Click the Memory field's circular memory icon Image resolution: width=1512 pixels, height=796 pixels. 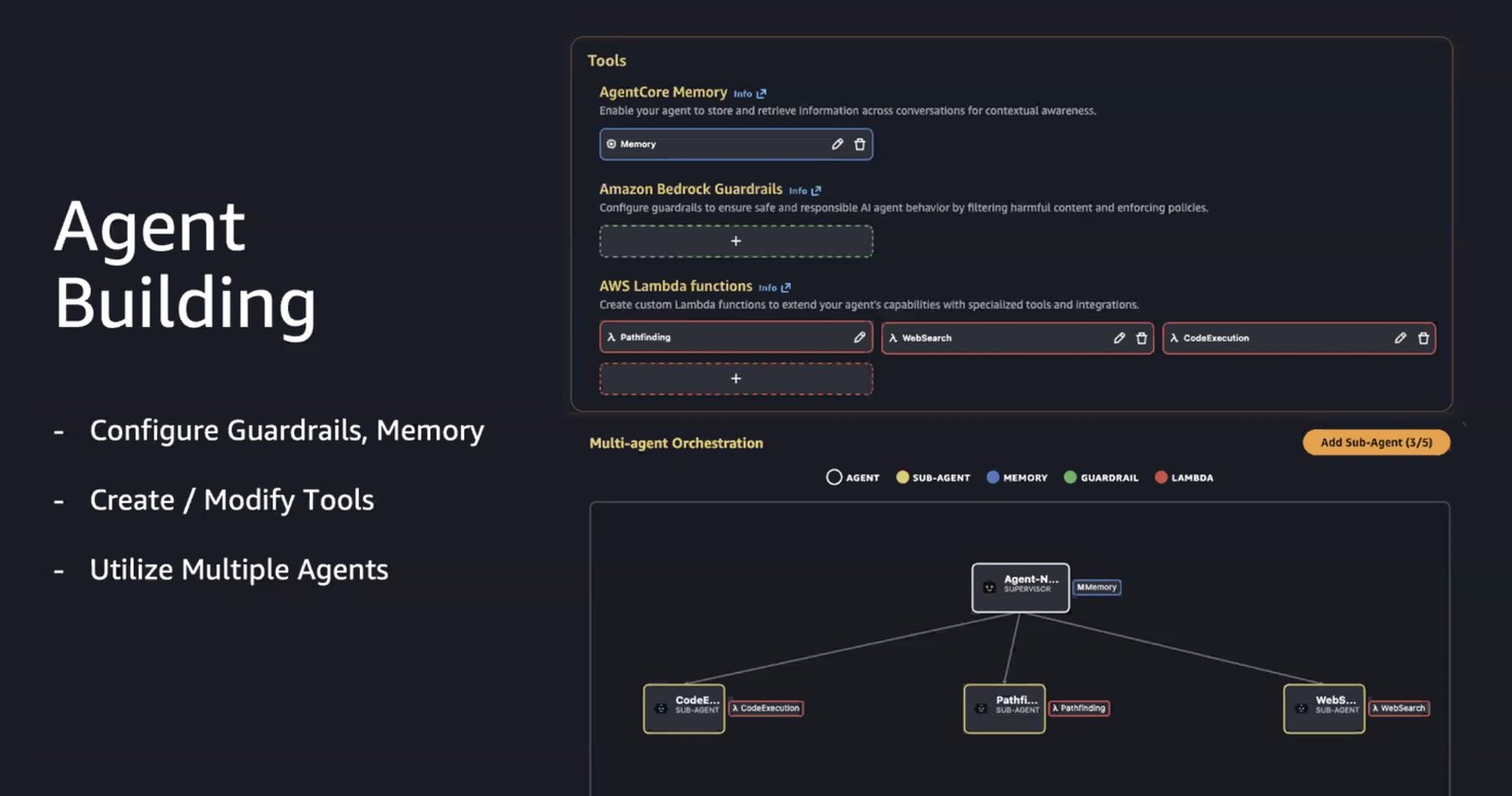pyautogui.click(x=611, y=145)
